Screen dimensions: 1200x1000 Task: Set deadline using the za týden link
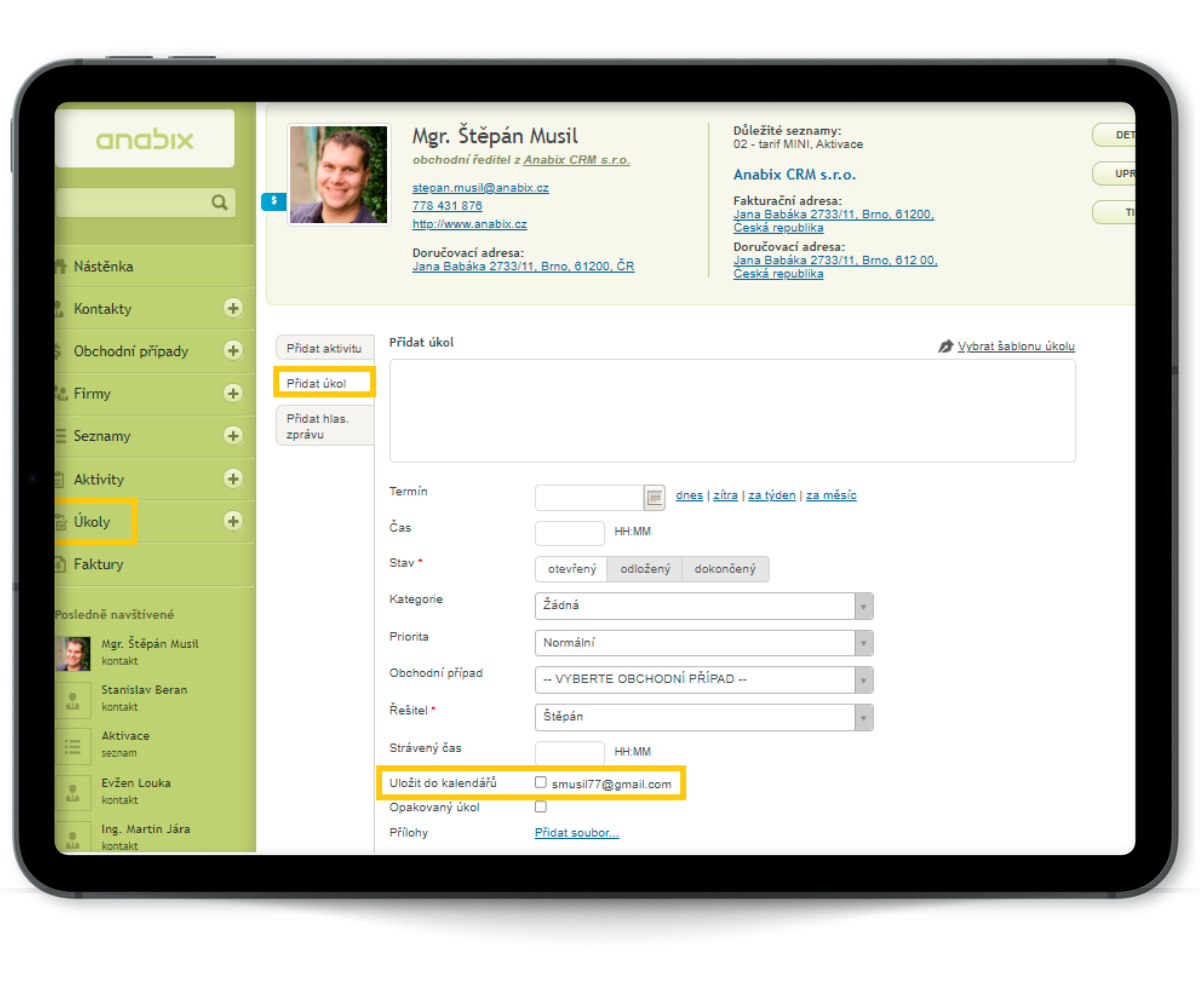772,495
